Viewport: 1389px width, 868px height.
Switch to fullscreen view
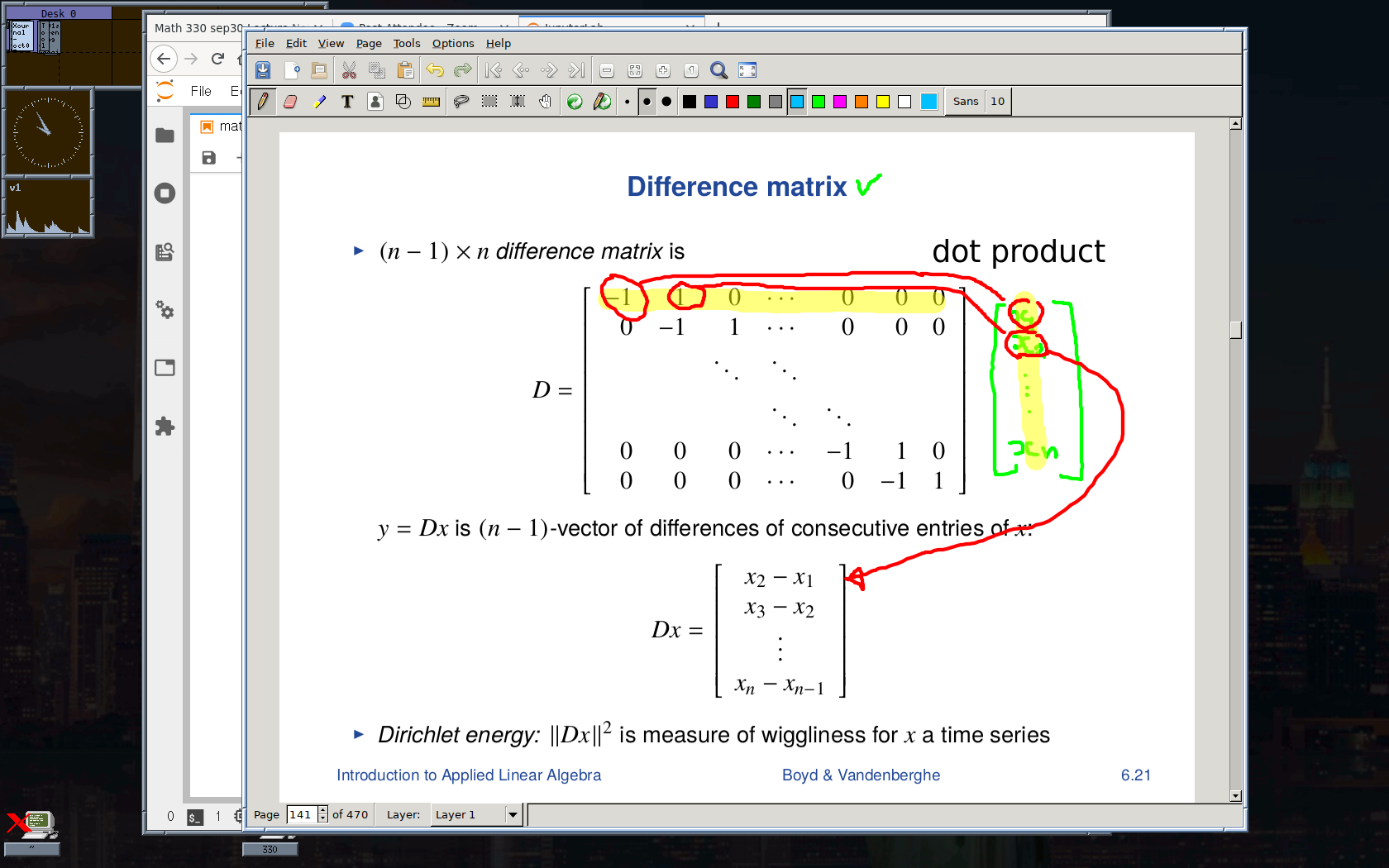pos(747,70)
